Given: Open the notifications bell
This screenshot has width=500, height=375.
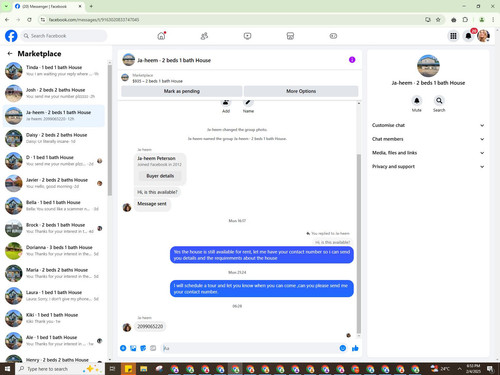Looking at the screenshot, I should pos(468,36).
